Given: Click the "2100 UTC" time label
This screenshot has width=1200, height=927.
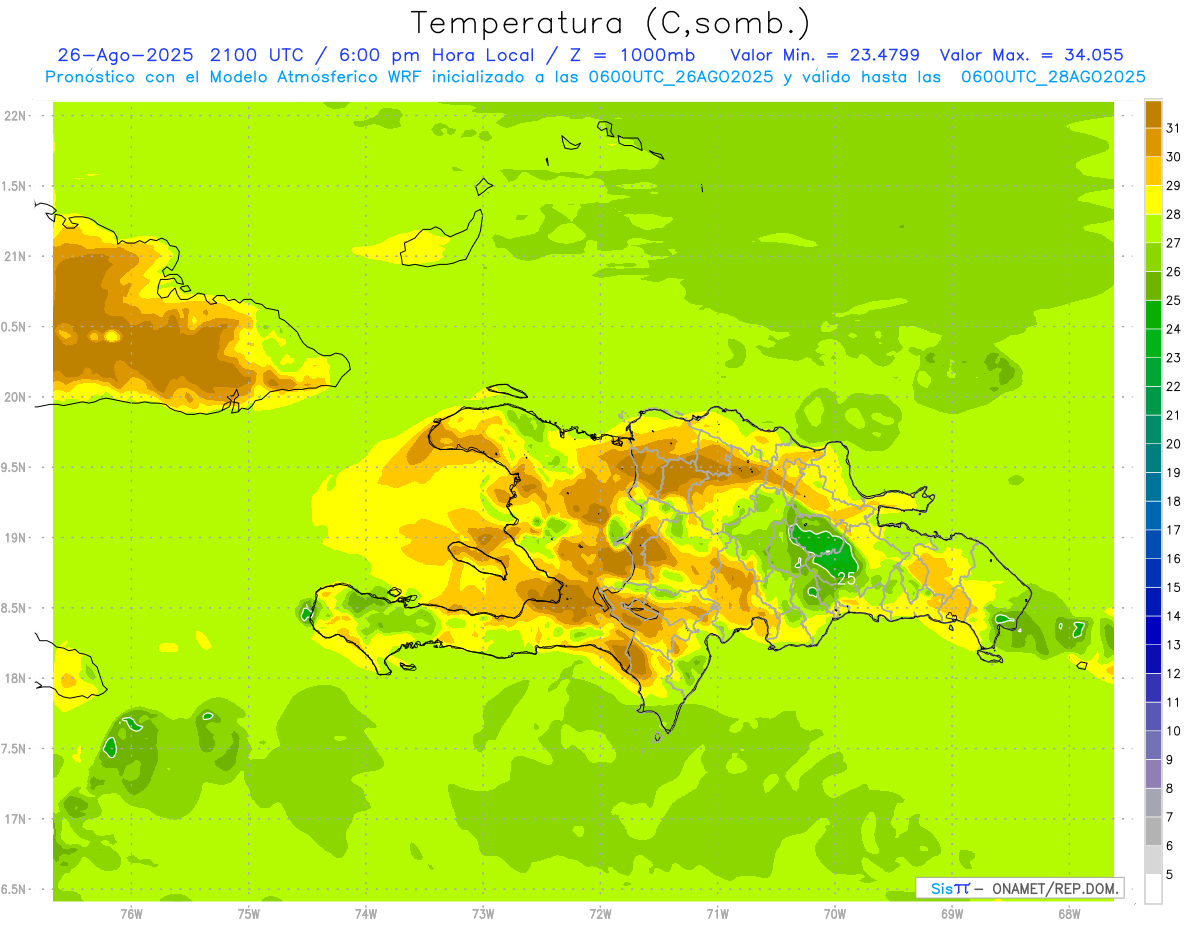Looking at the screenshot, I should (259, 55).
